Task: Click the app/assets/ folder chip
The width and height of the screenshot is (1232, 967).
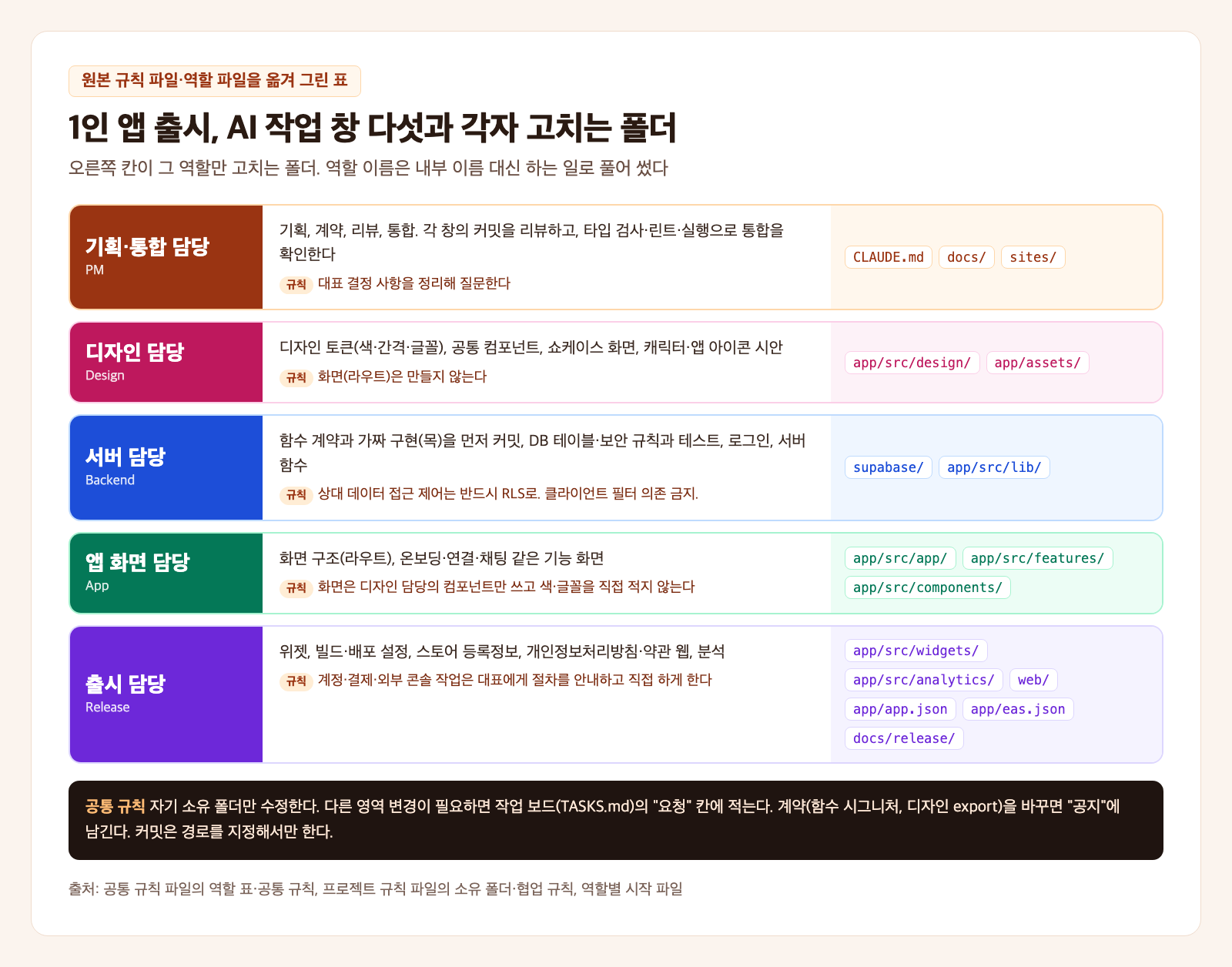Action: (1037, 363)
